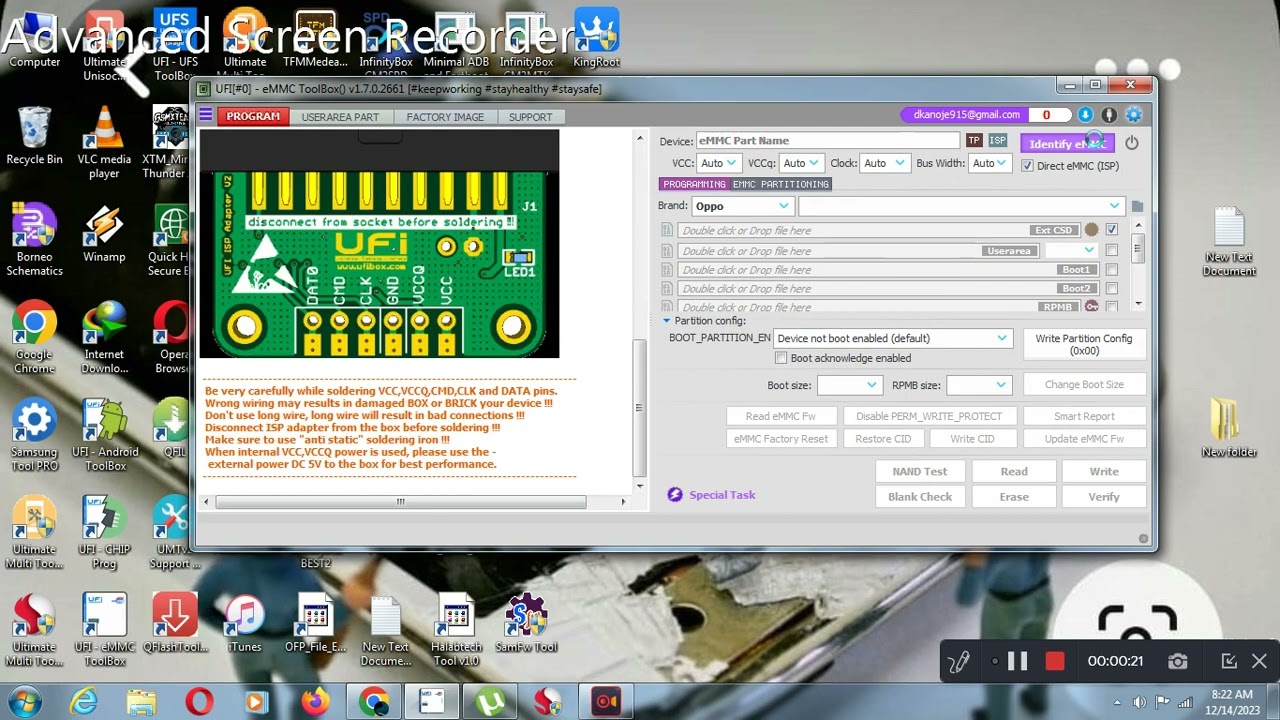
Task: Click the ISP pinout icon
Action: click(997, 141)
